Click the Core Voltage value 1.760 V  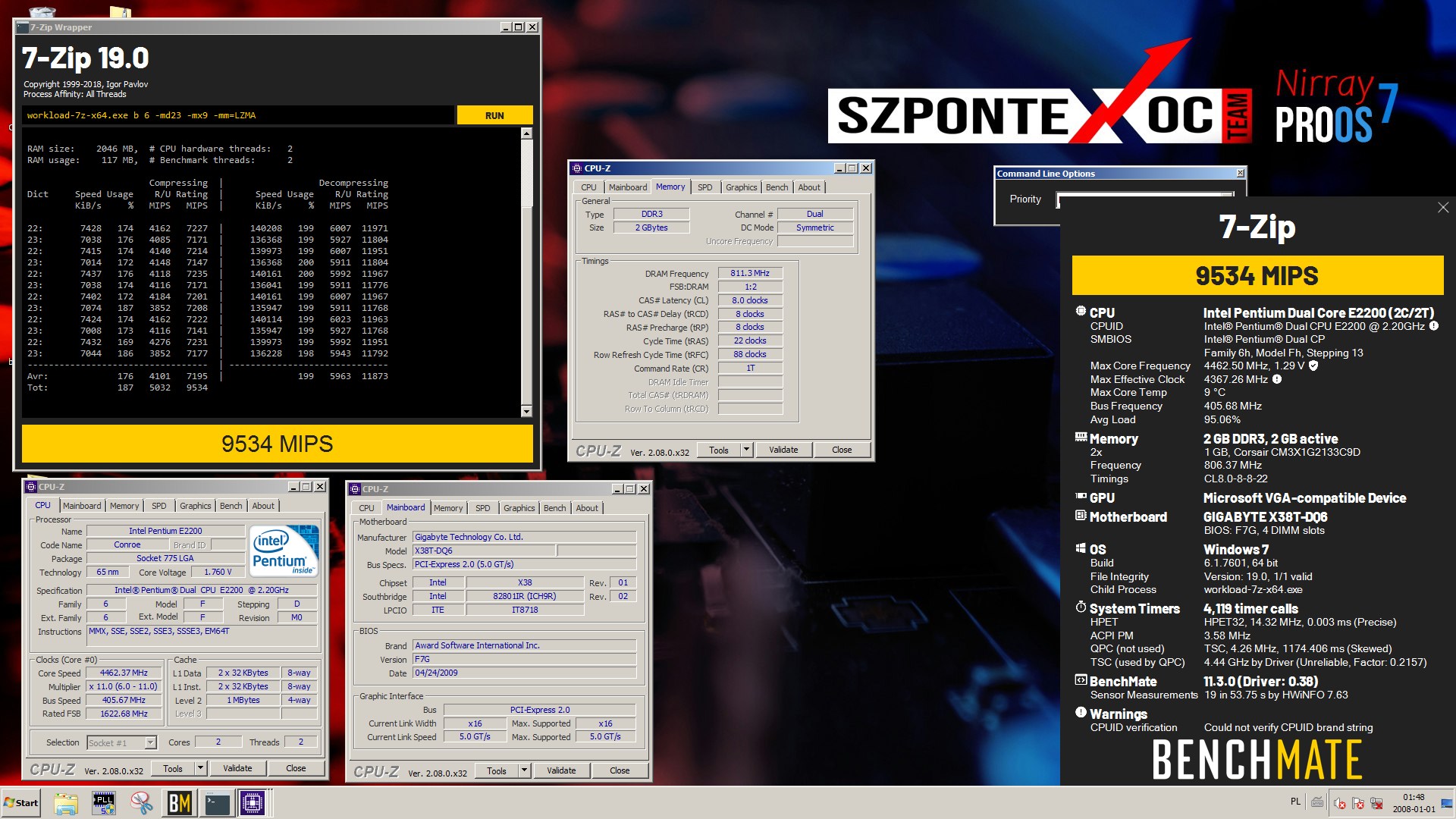pos(218,573)
